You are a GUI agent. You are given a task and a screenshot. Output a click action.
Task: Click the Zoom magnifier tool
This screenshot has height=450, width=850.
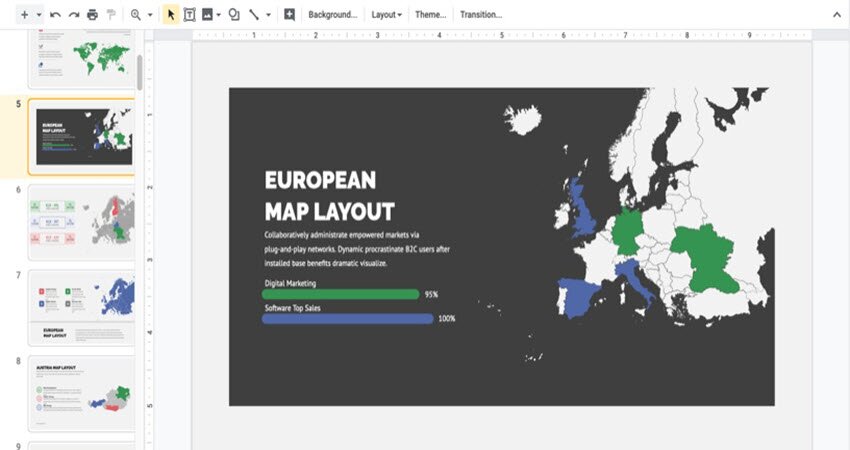point(135,15)
